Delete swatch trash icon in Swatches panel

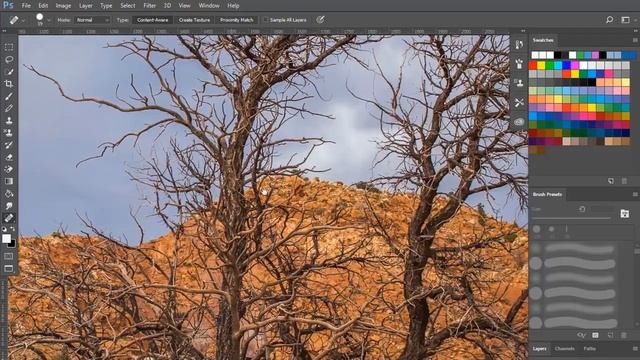point(624,181)
